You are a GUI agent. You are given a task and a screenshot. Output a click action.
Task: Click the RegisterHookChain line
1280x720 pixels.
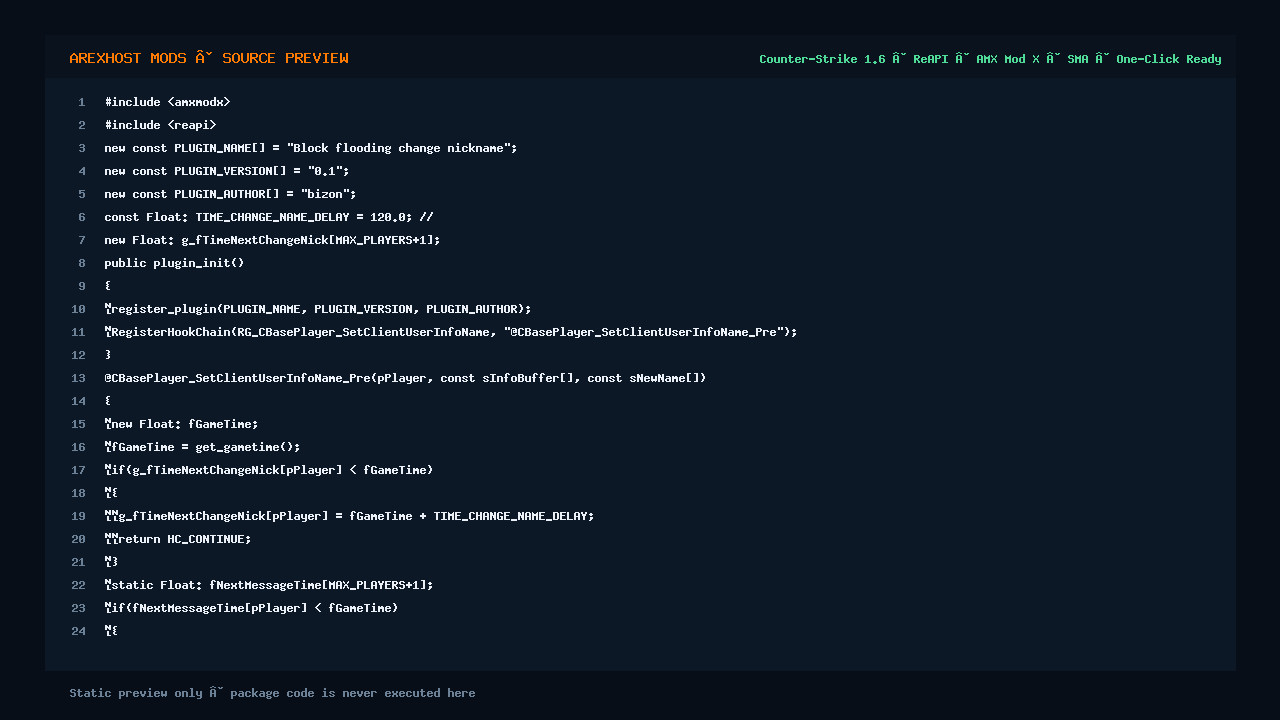[451, 332]
